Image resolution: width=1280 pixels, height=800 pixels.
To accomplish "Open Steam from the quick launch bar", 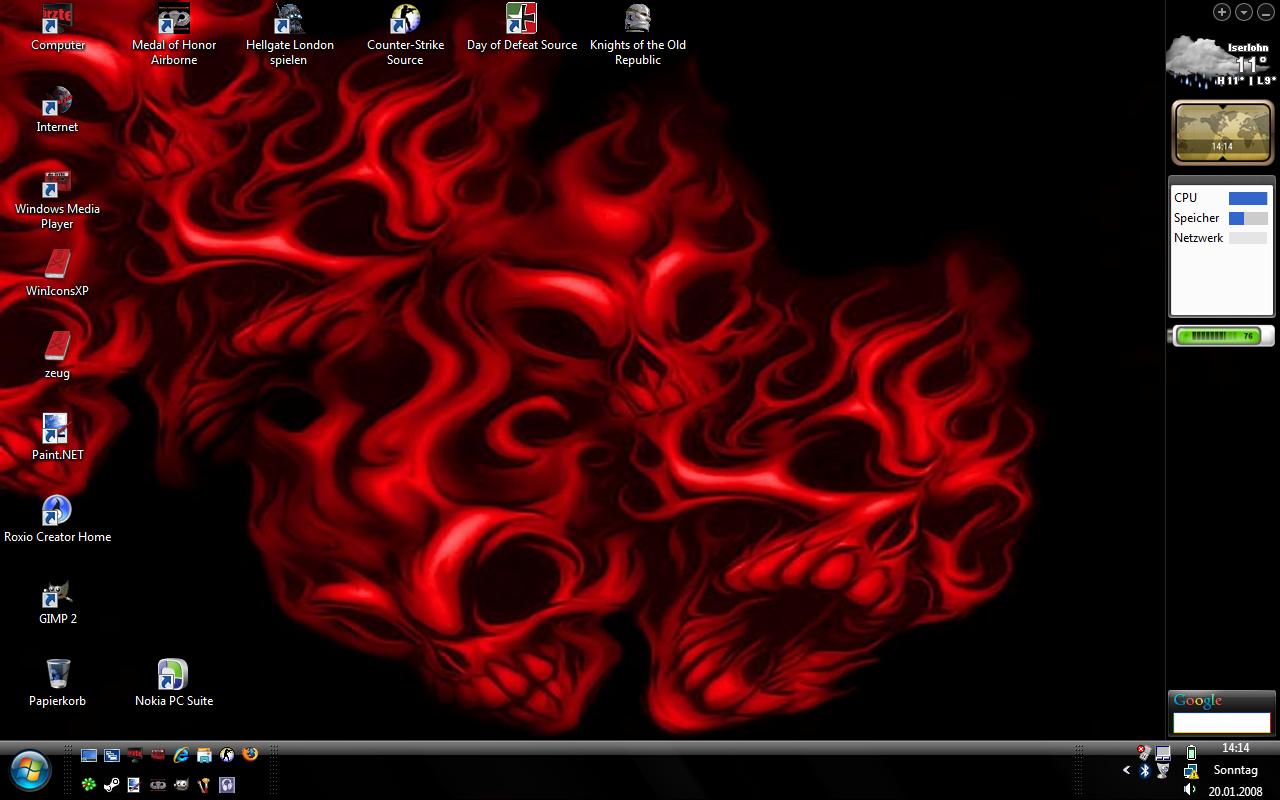I will pyautogui.click(x=112, y=785).
